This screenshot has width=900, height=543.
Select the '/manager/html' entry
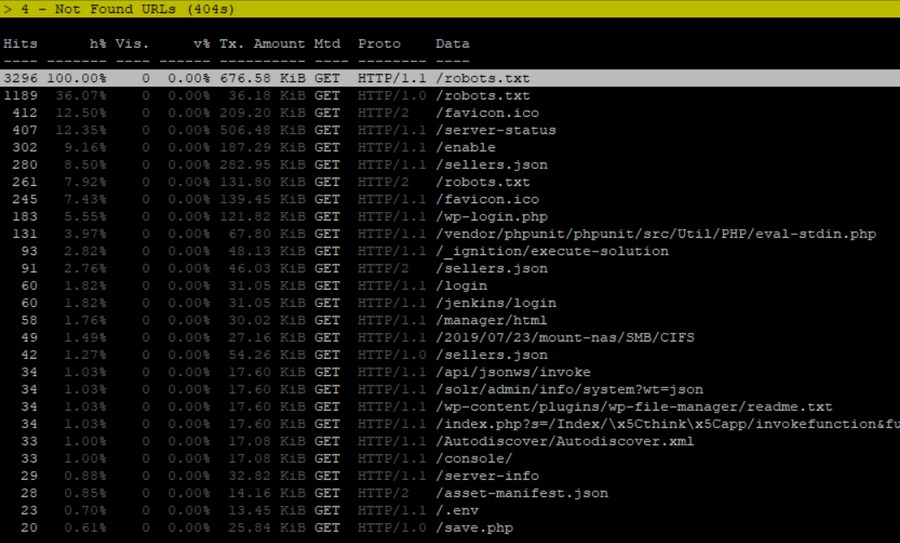[x=491, y=320]
